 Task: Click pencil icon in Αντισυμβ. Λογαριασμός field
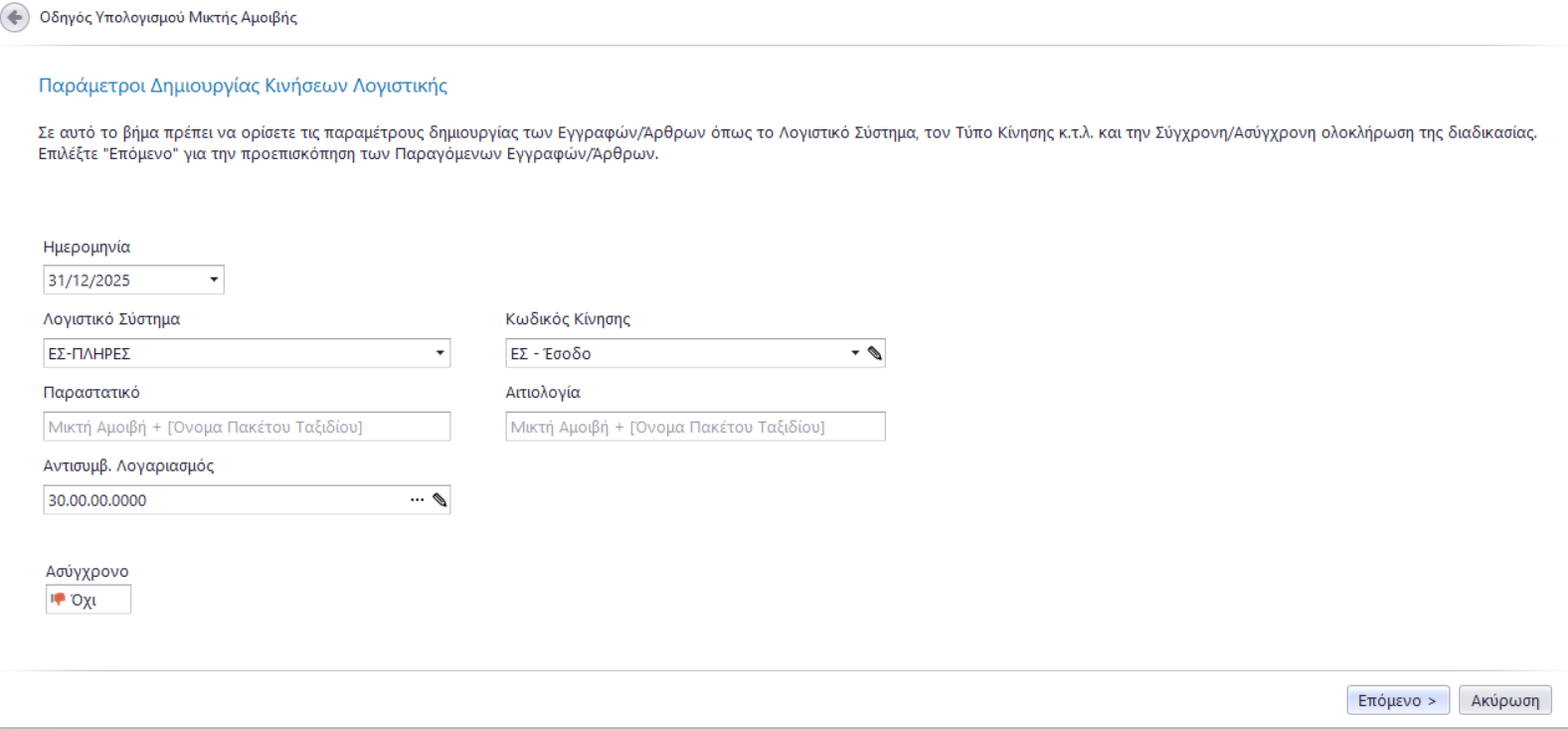(x=439, y=500)
